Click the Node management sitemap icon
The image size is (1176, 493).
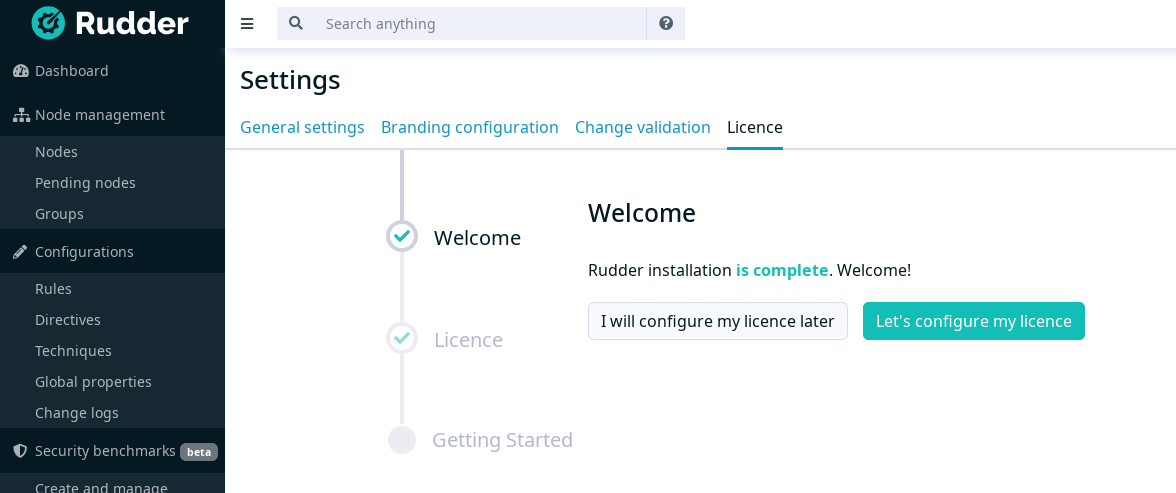pyautogui.click(x=21, y=115)
